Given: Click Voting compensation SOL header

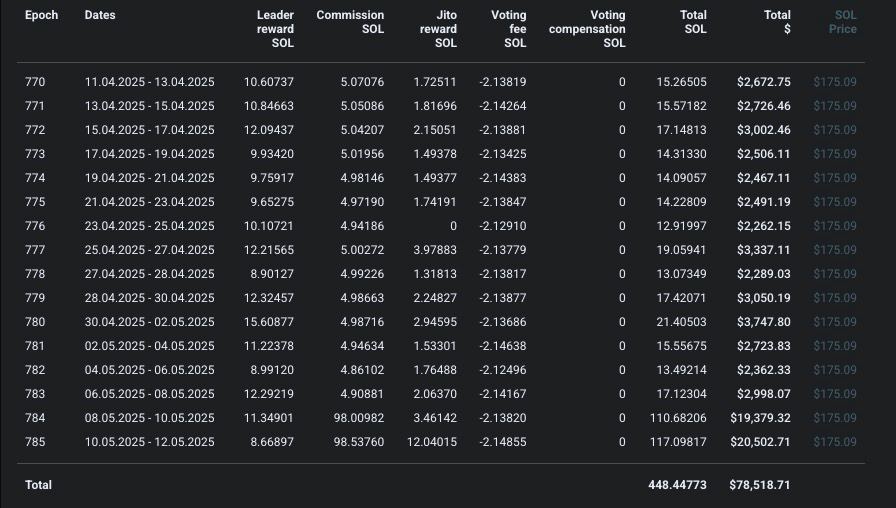Looking at the screenshot, I should tap(587, 29).
